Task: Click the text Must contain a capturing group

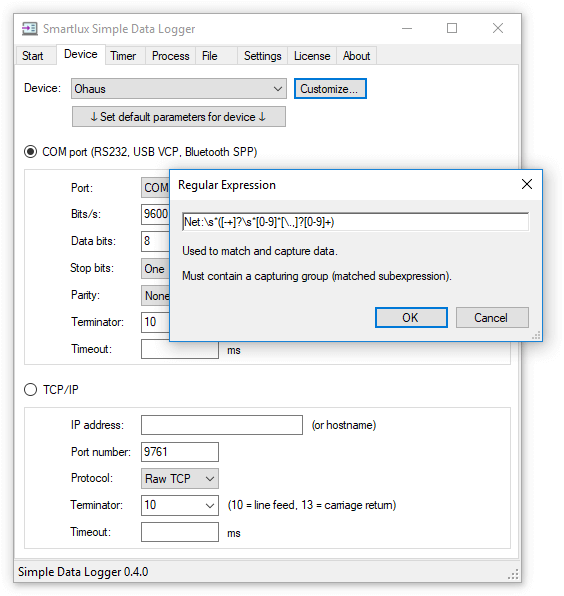Action: [317, 276]
